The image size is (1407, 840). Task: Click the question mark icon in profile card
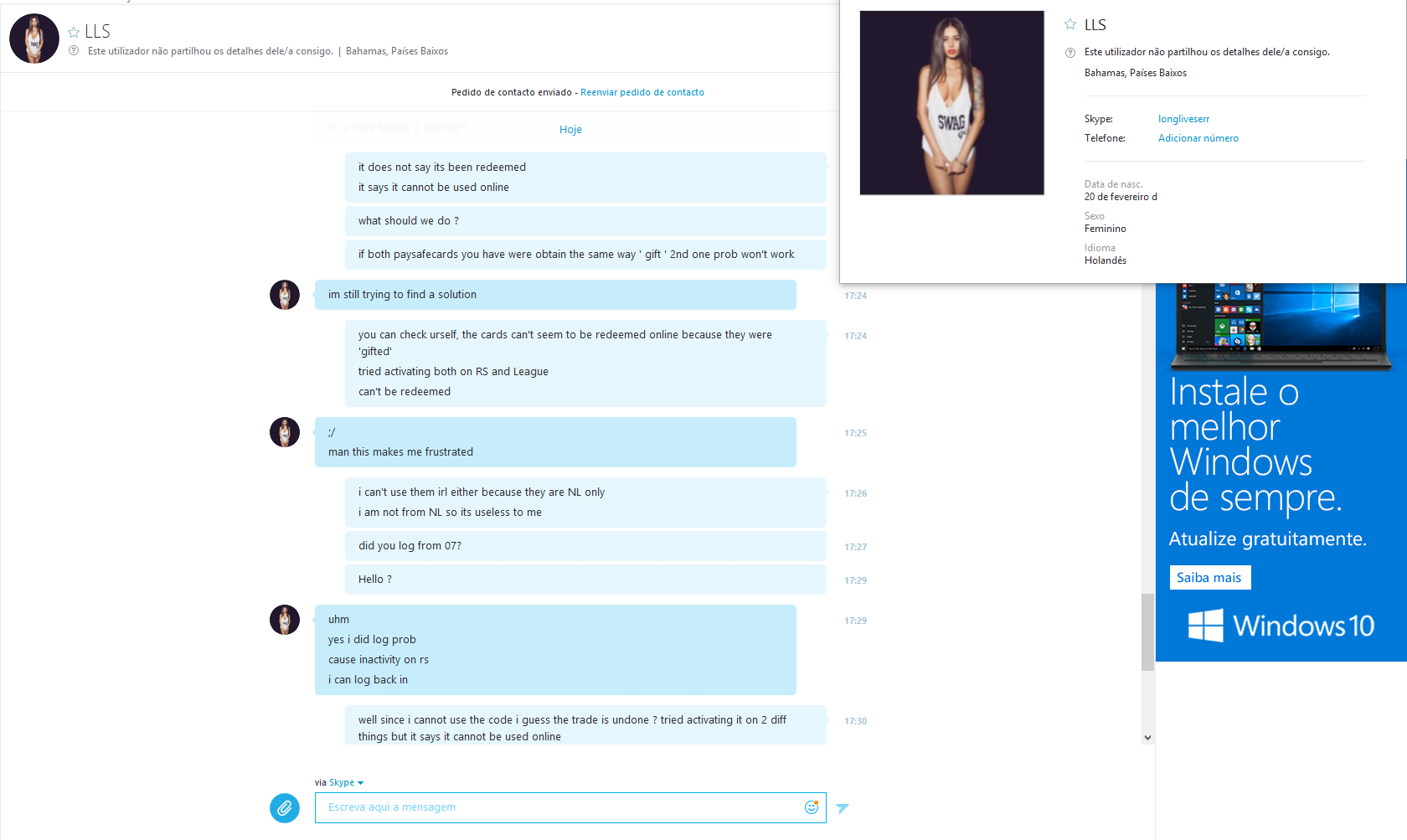point(1070,53)
